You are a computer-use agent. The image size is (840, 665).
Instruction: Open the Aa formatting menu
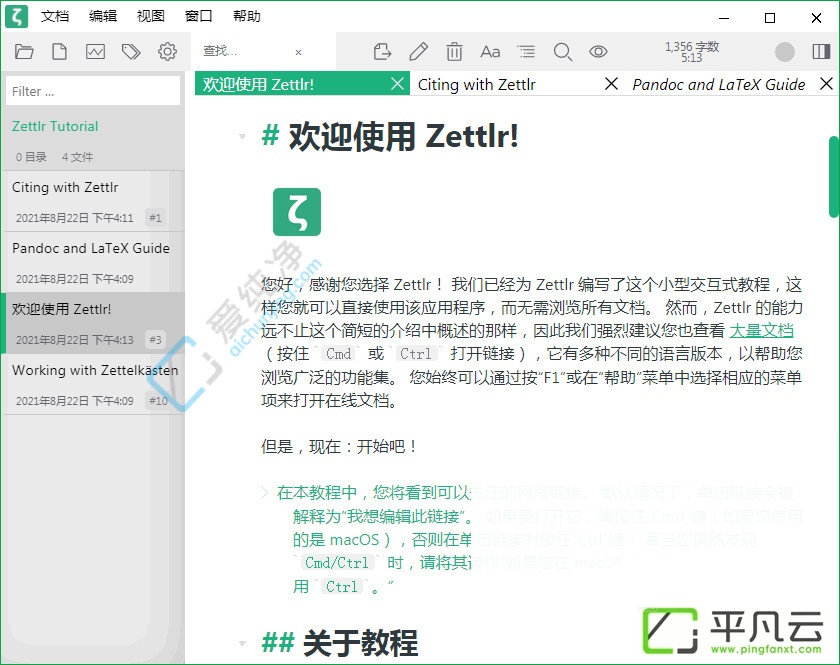click(490, 52)
